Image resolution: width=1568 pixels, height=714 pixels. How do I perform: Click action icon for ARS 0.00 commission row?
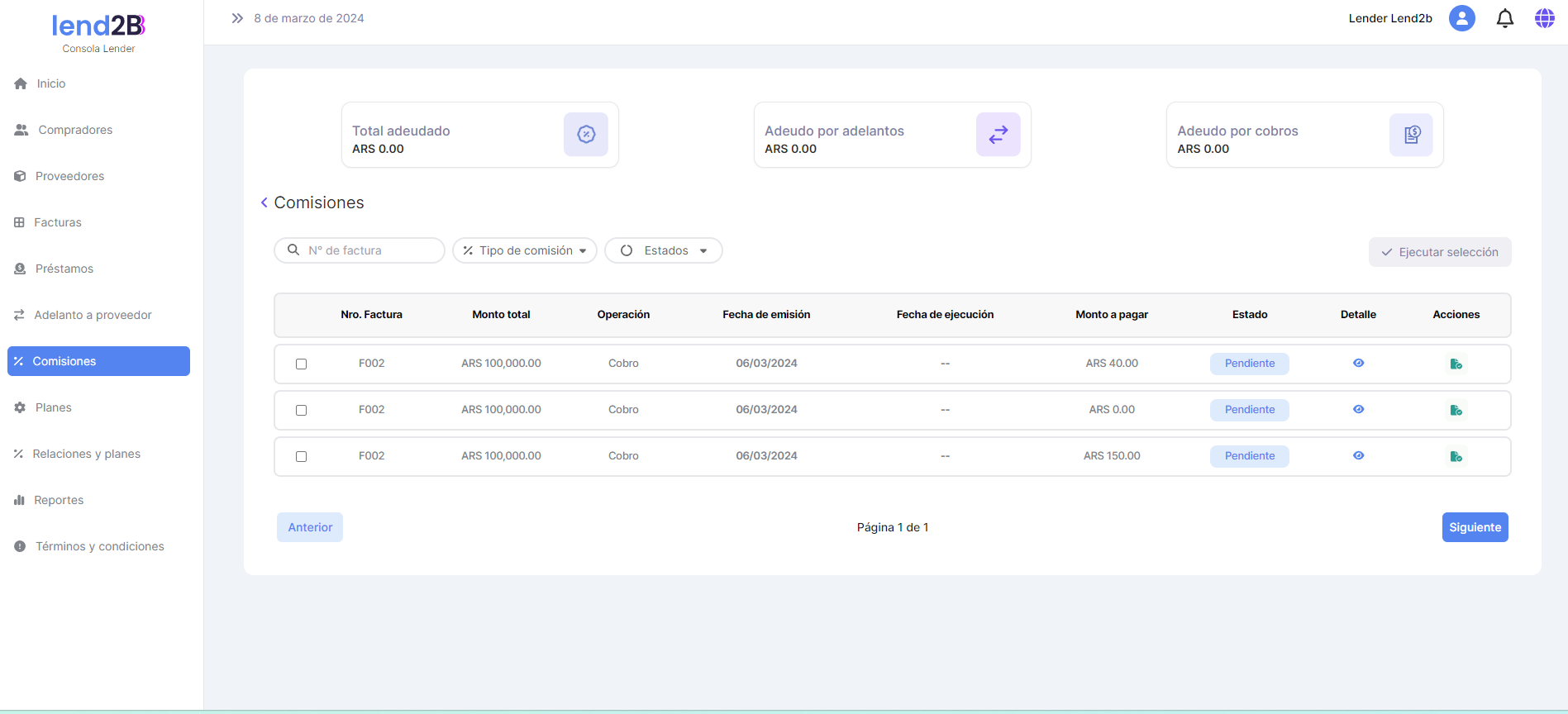pyautogui.click(x=1456, y=410)
